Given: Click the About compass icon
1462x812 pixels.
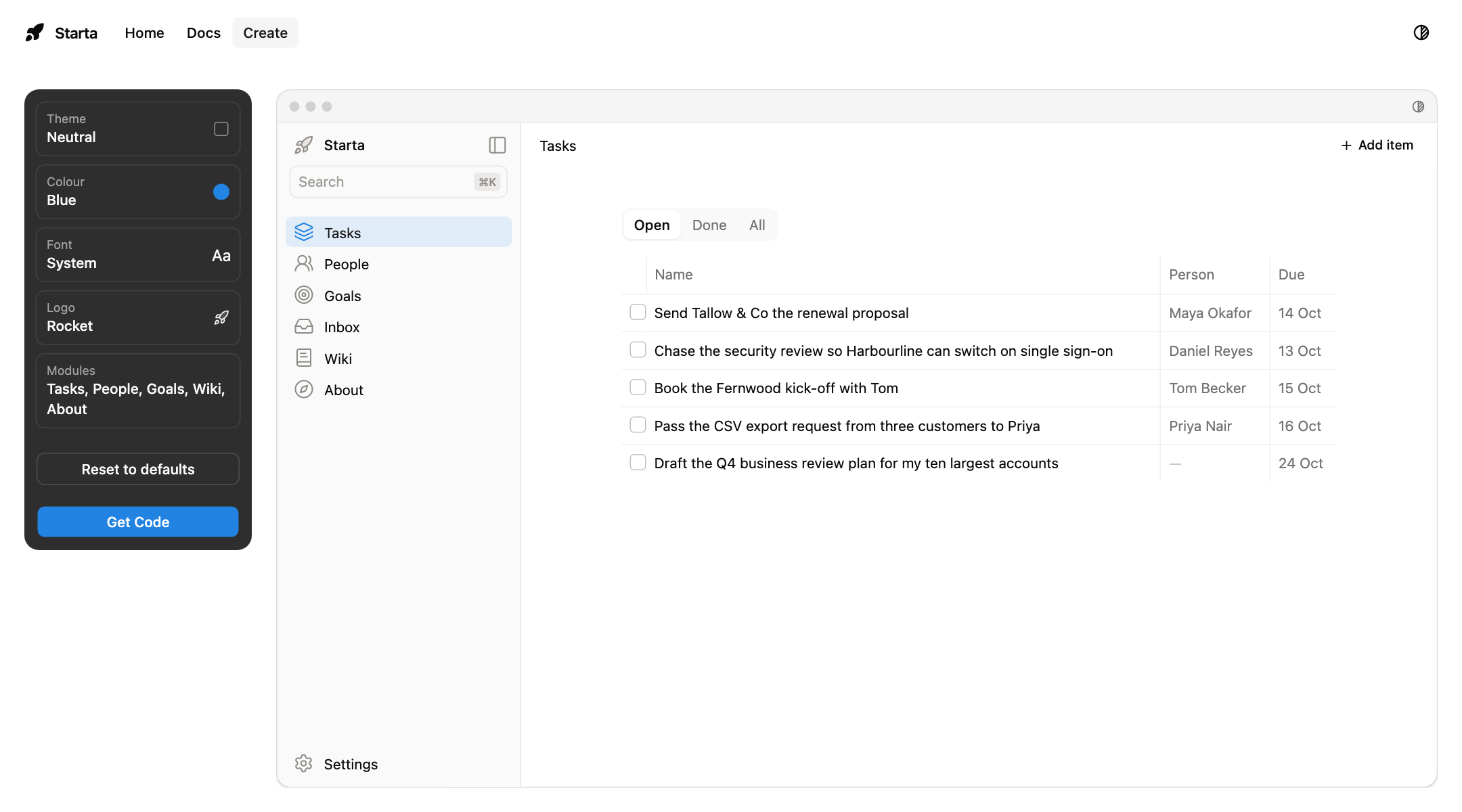Looking at the screenshot, I should point(304,389).
